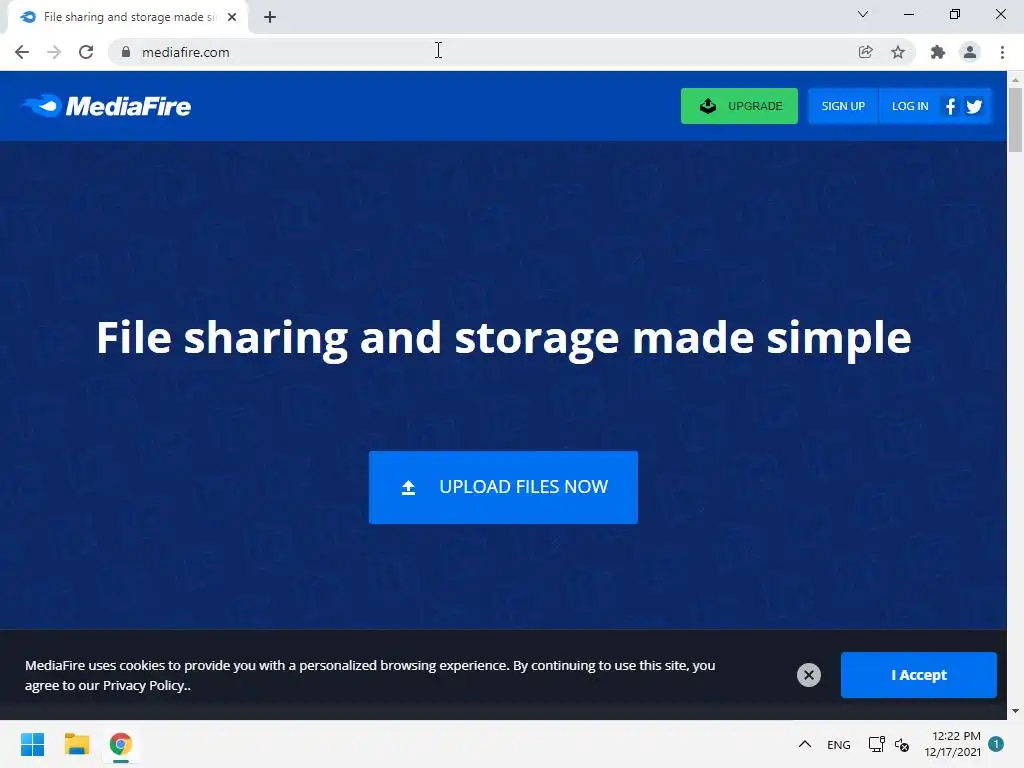This screenshot has height=768, width=1024.
Task: Share this page icon in address bar
Action: [x=865, y=52]
